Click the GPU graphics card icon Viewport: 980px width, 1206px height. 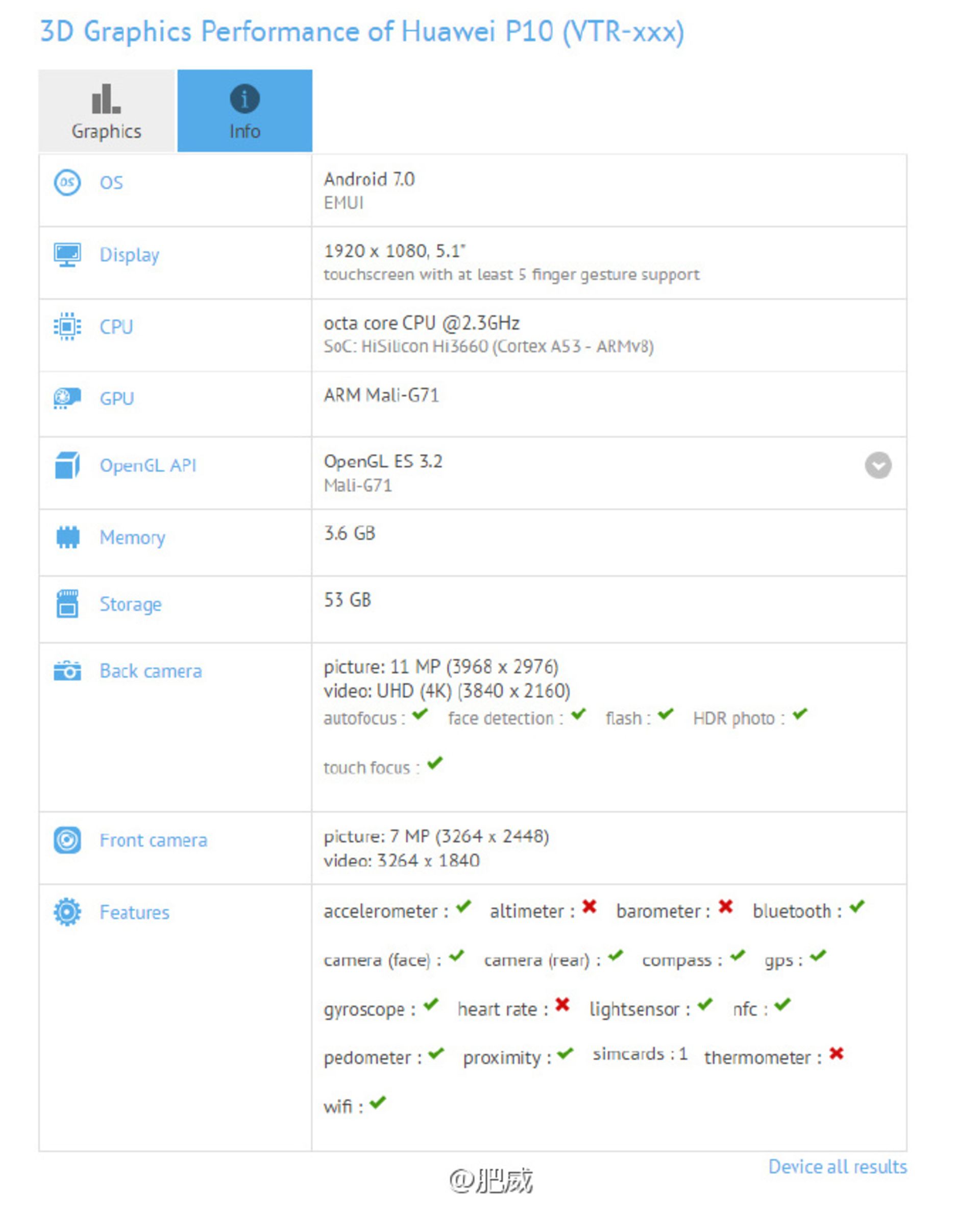(67, 398)
